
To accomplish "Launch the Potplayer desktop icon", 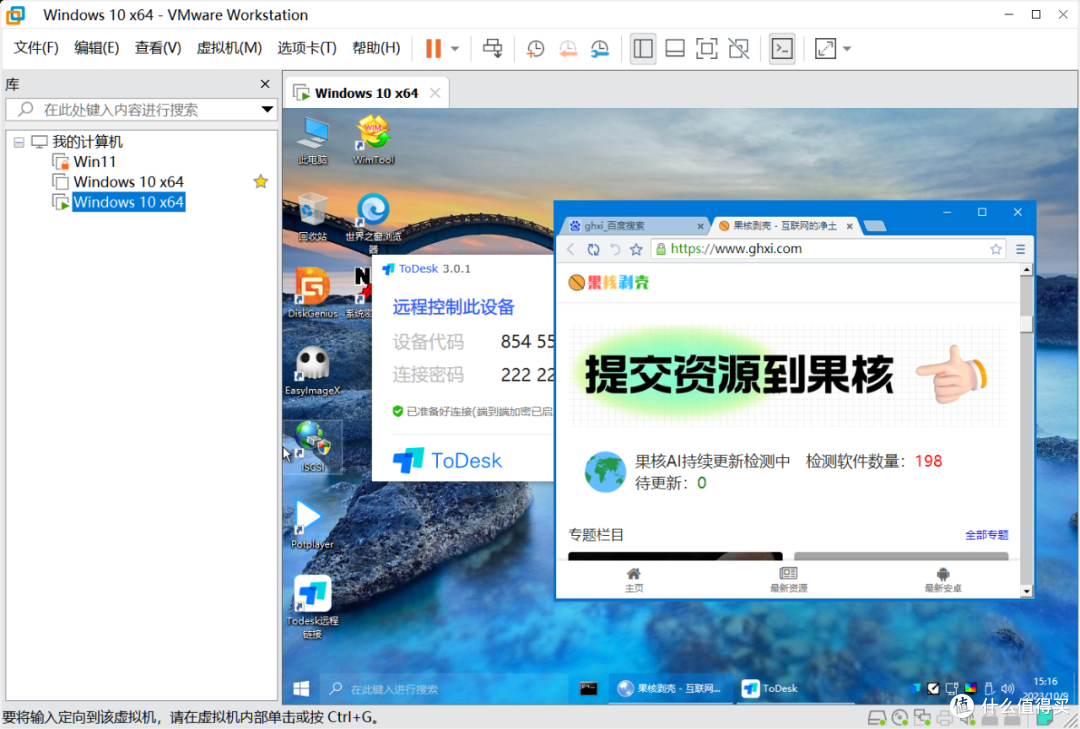I will (x=312, y=524).
